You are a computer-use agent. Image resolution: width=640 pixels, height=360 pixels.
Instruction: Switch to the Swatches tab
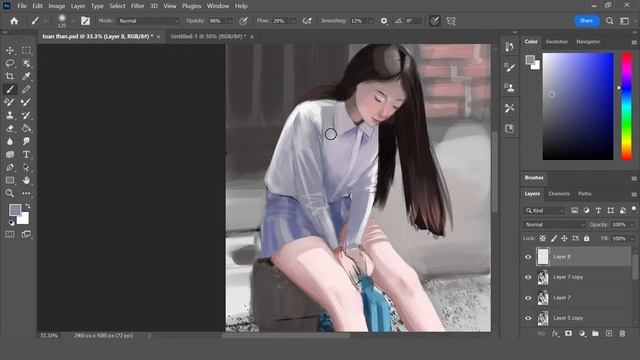pos(557,42)
